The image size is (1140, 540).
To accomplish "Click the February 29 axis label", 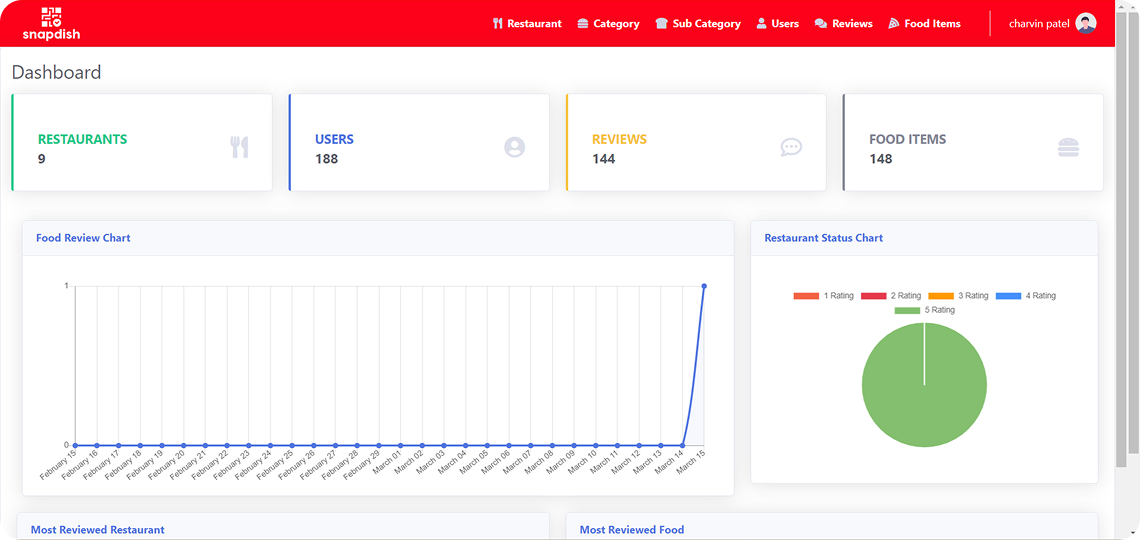I will (361, 465).
